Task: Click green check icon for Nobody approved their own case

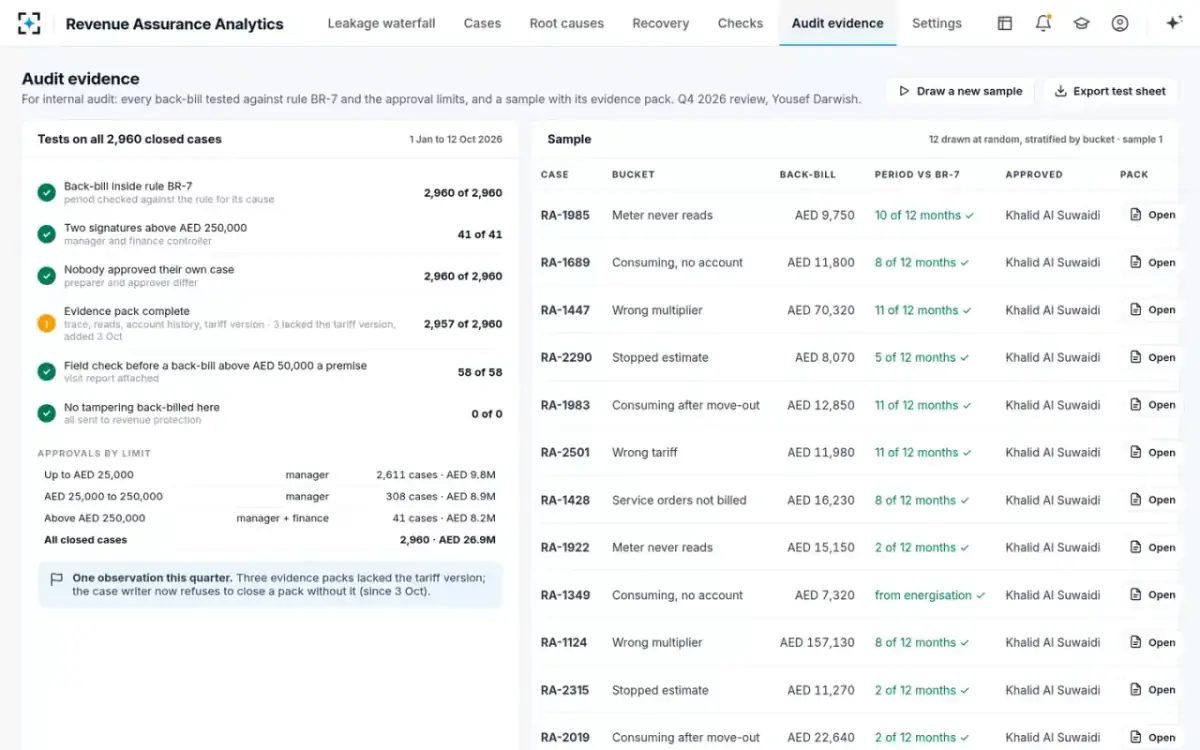Action: pyautogui.click(x=46, y=276)
